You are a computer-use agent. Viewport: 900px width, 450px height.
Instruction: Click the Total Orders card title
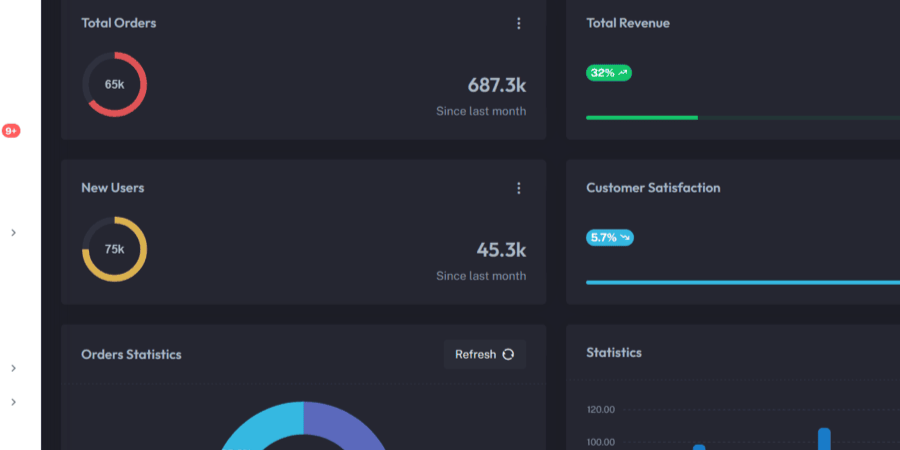(x=119, y=23)
